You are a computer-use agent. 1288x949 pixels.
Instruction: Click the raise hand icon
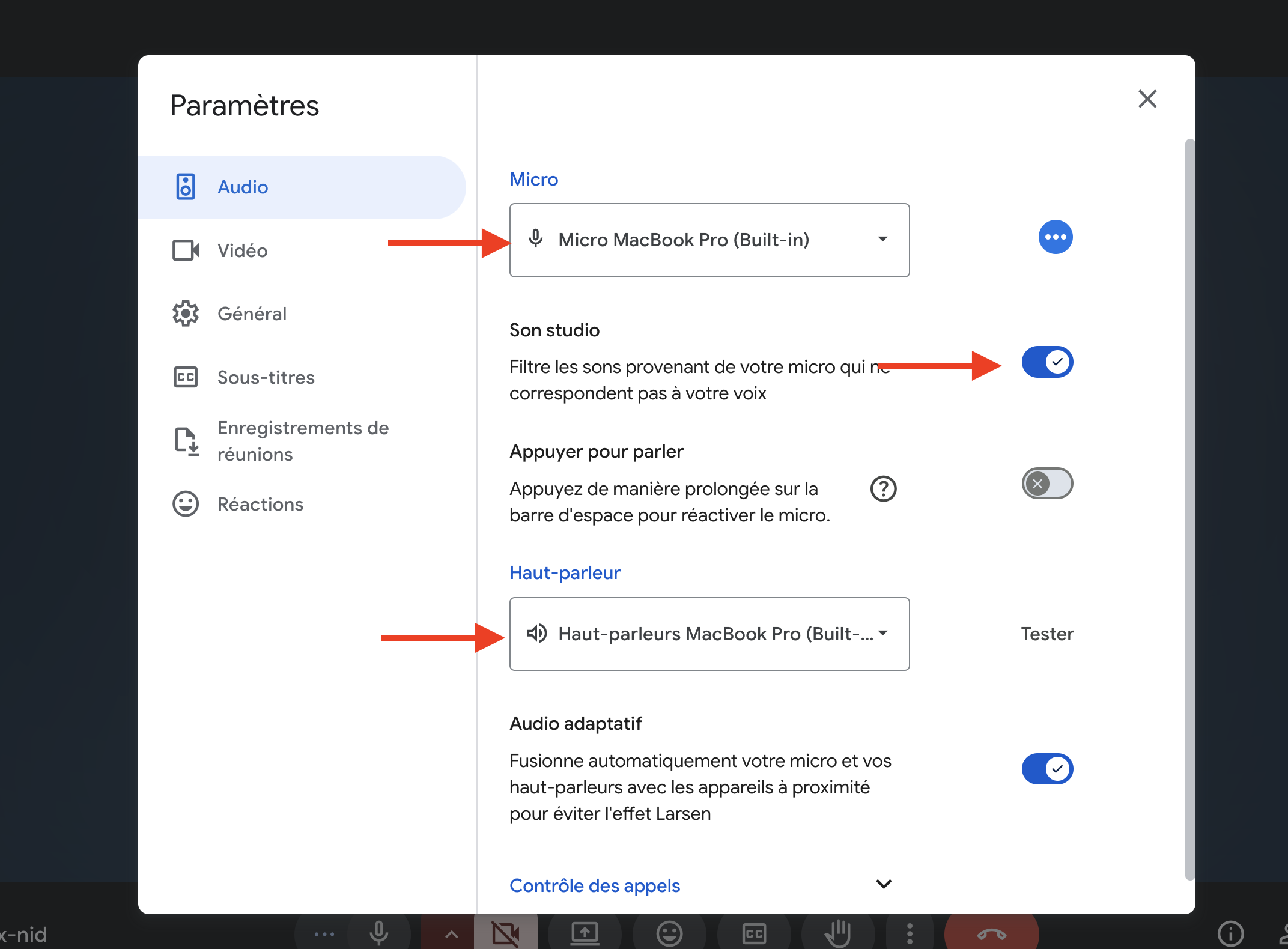point(837,933)
